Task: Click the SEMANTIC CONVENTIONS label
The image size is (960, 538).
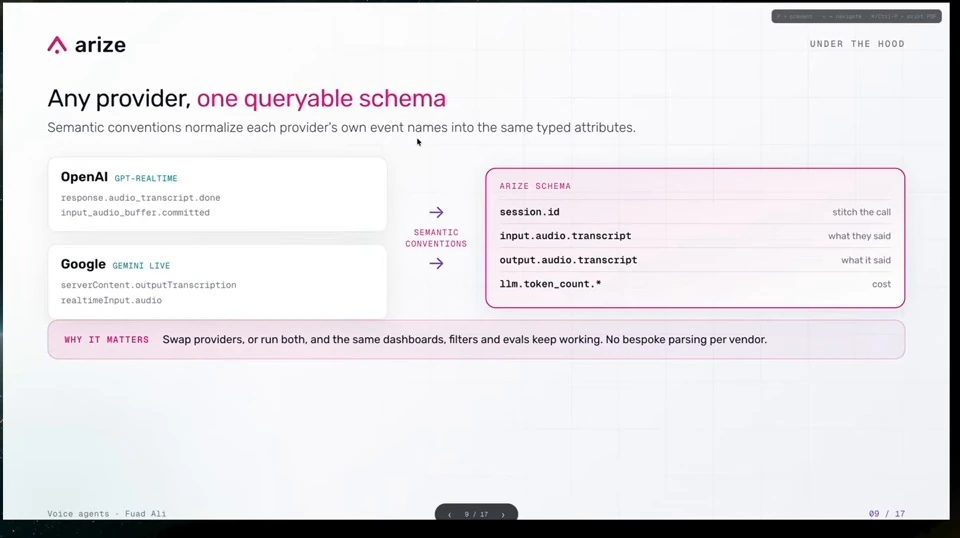Action: (x=436, y=238)
